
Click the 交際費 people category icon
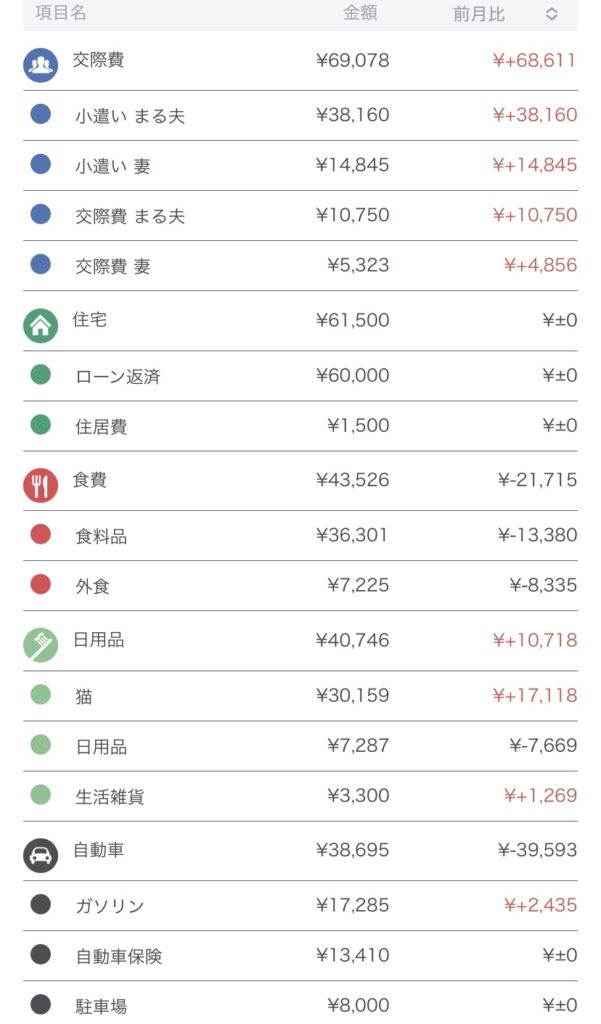(41, 65)
